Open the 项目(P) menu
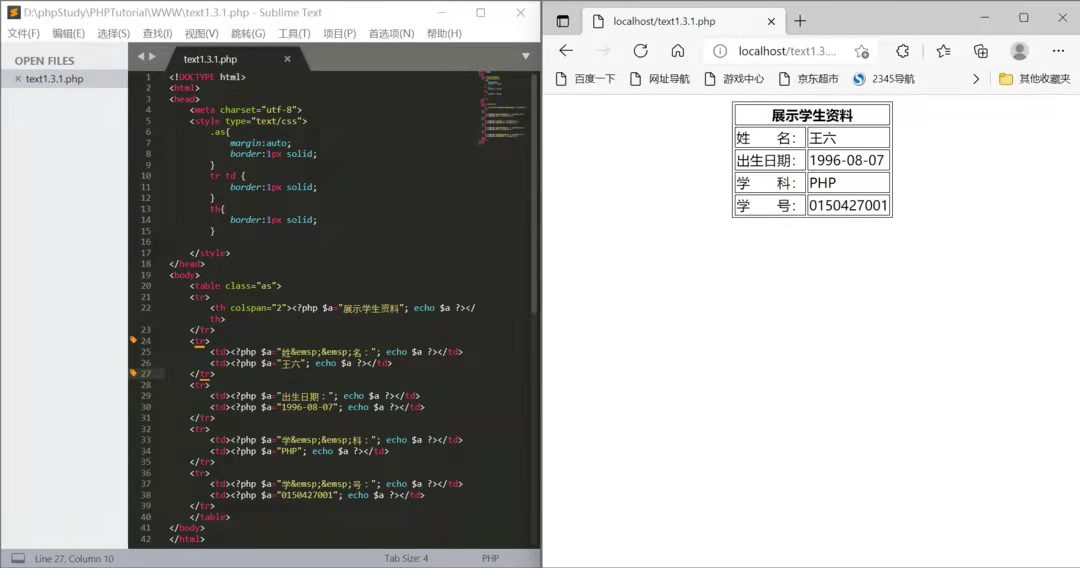 340,33
